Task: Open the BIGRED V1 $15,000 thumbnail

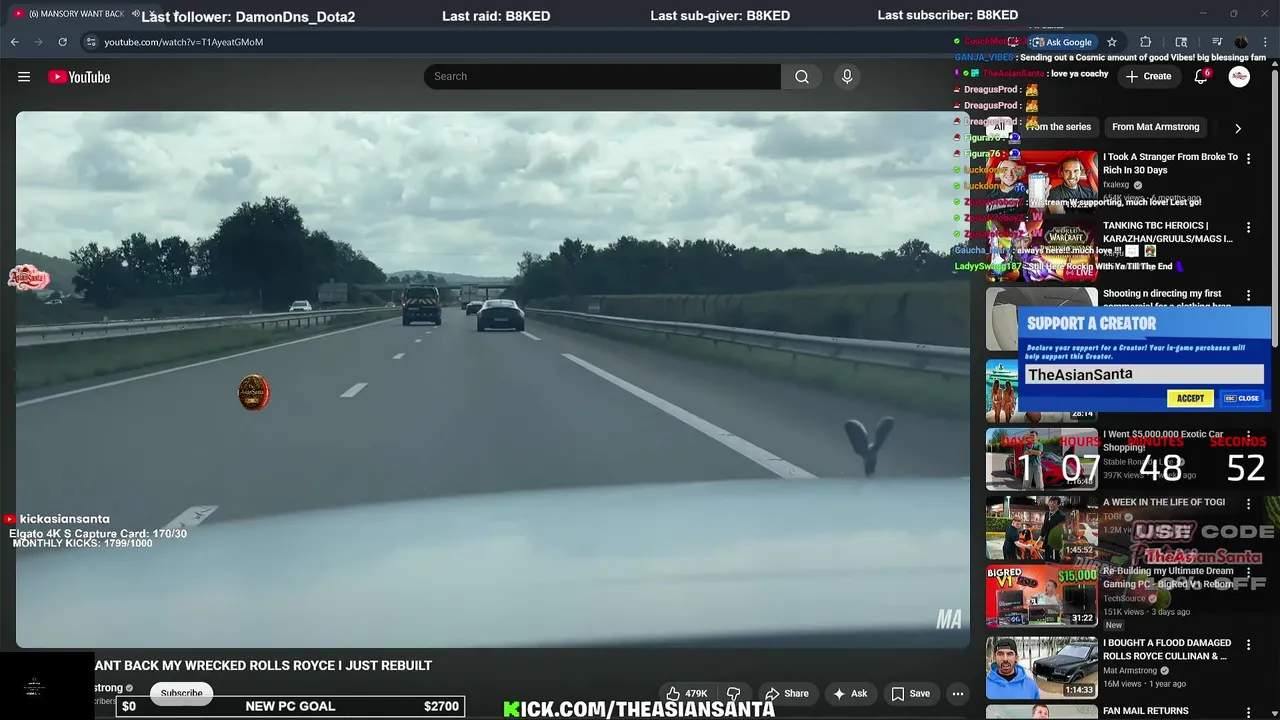Action: pyautogui.click(x=1042, y=596)
